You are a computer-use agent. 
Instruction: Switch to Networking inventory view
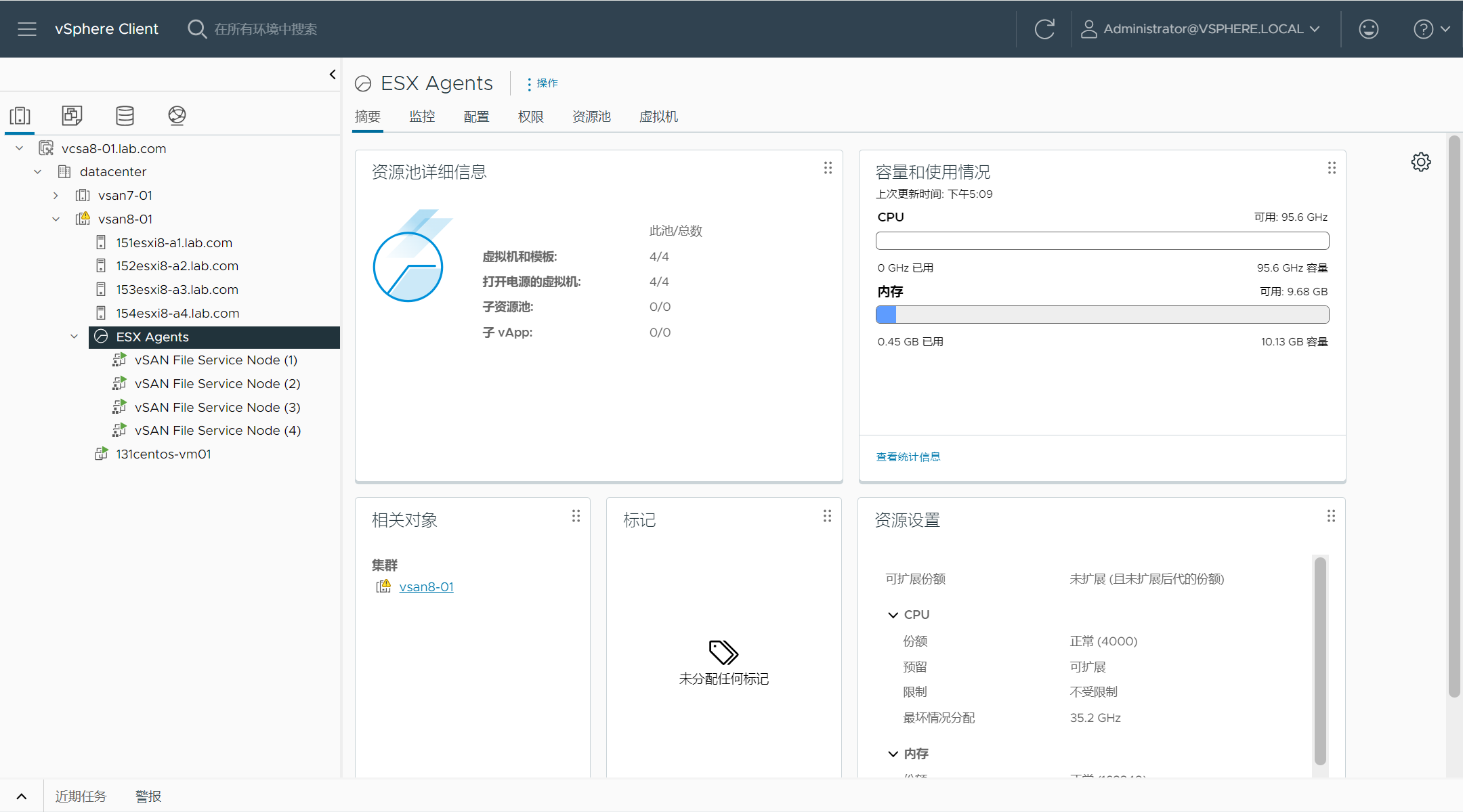(x=177, y=116)
